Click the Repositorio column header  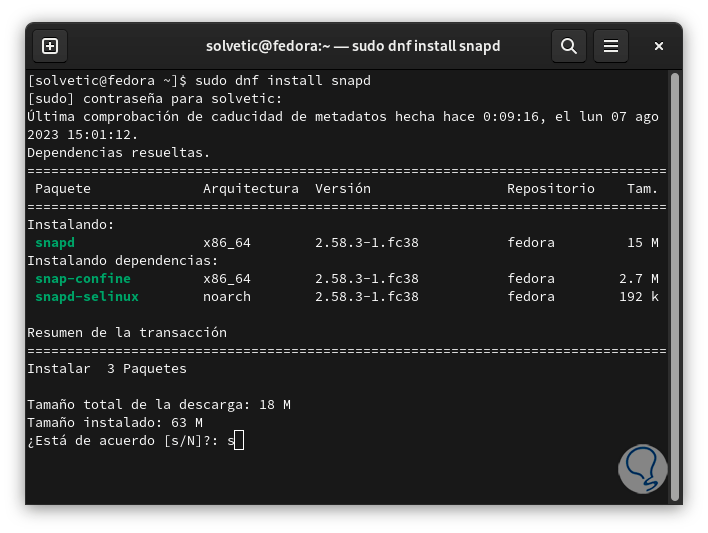(x=551, y=189)
